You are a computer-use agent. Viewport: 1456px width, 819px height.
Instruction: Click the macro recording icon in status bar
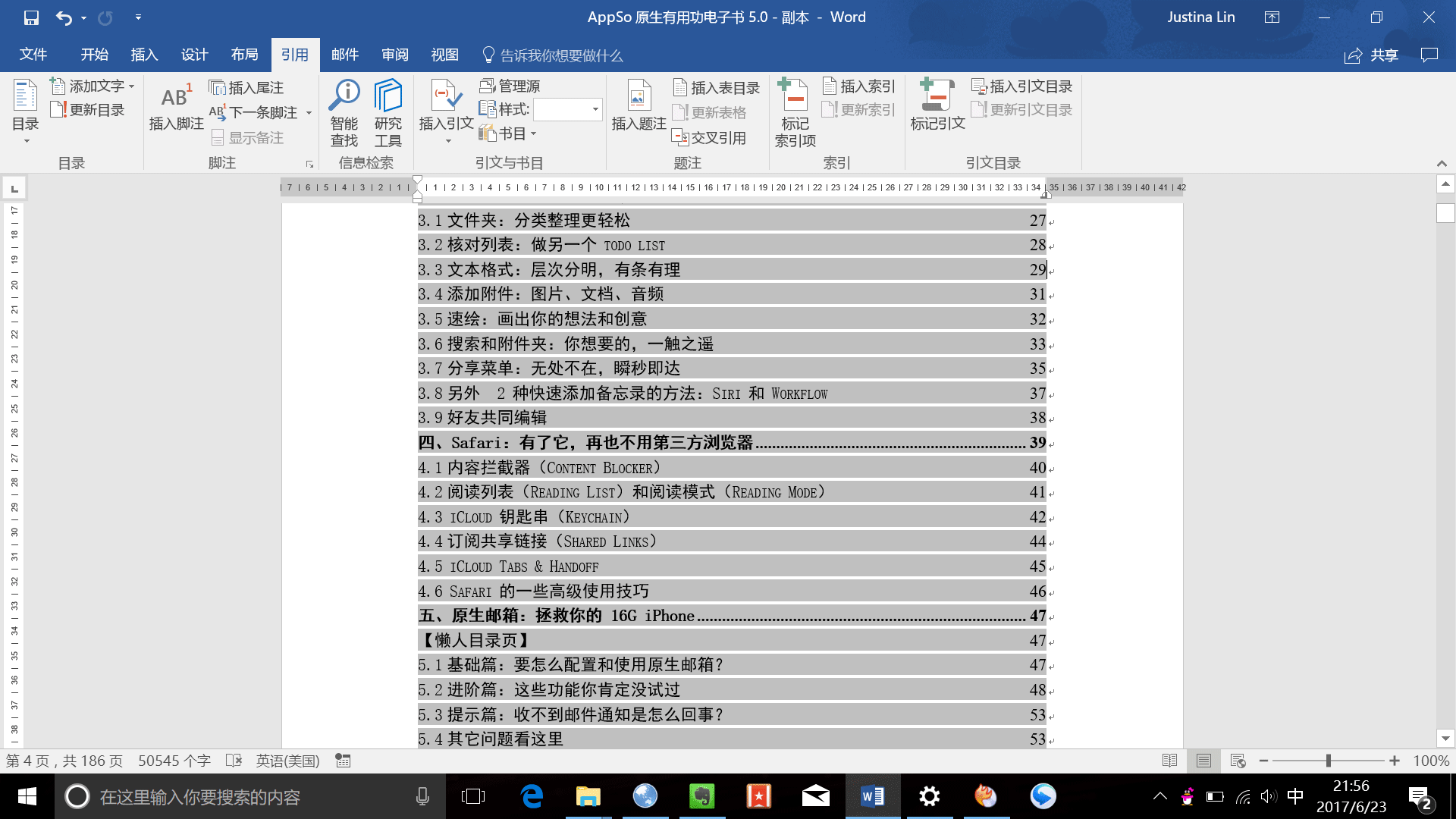pyautogui.click(x=343, y=761)
